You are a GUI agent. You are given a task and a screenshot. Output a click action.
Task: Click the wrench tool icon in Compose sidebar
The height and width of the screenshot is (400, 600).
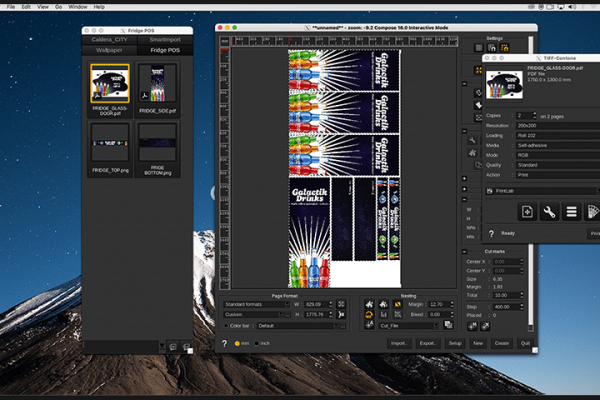pyautogui.click(x=472, y=141)
